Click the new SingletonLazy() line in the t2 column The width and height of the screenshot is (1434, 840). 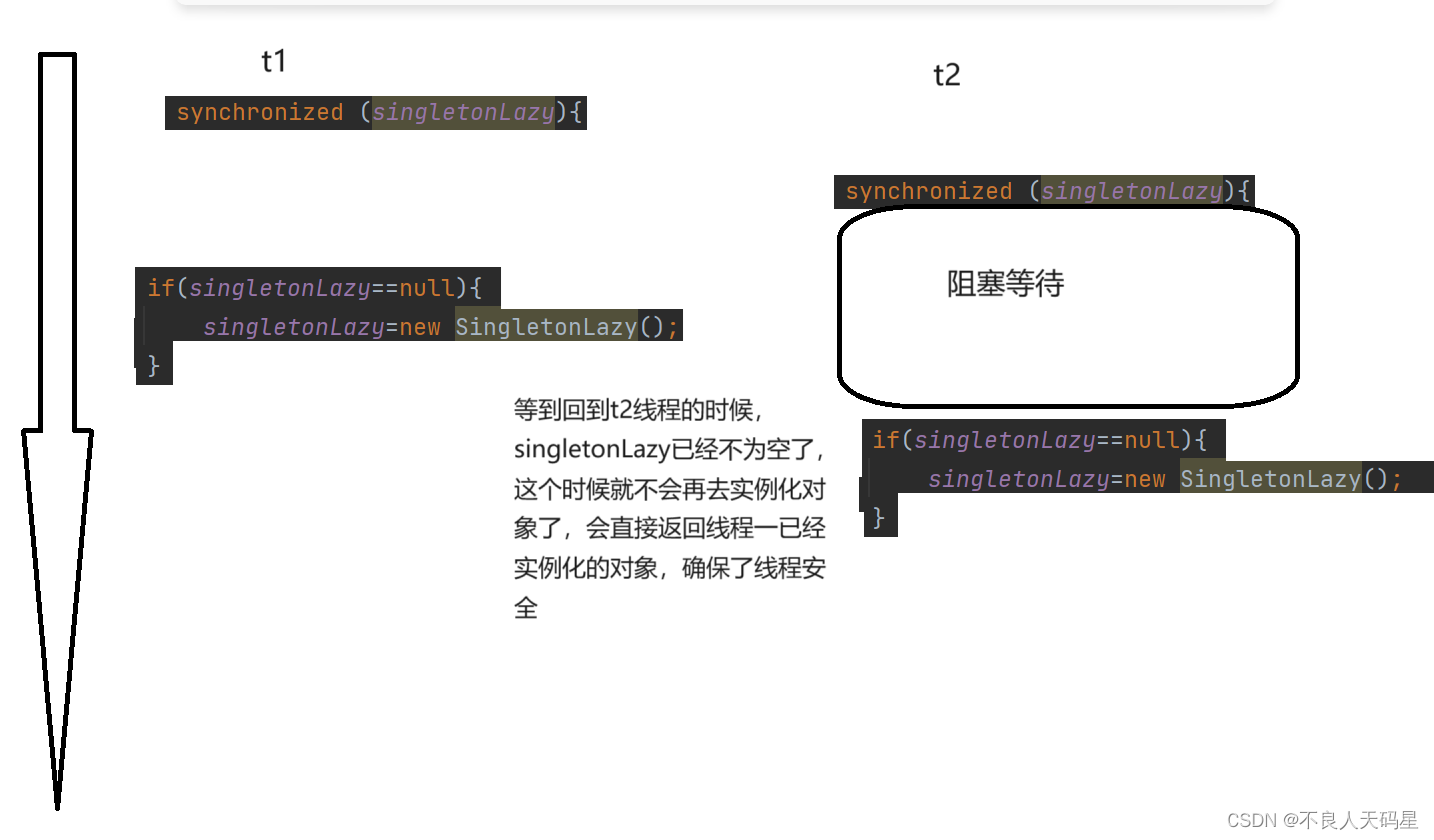click(1166, 479)
